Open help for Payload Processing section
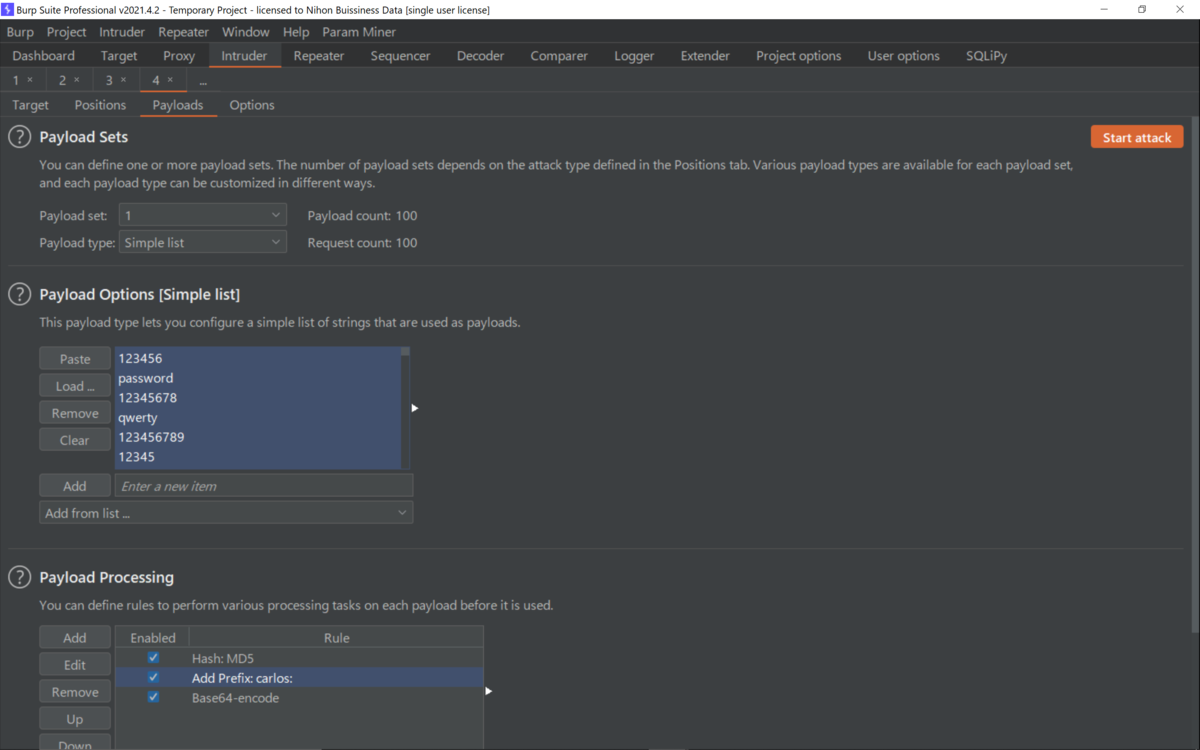 point(19,577)
